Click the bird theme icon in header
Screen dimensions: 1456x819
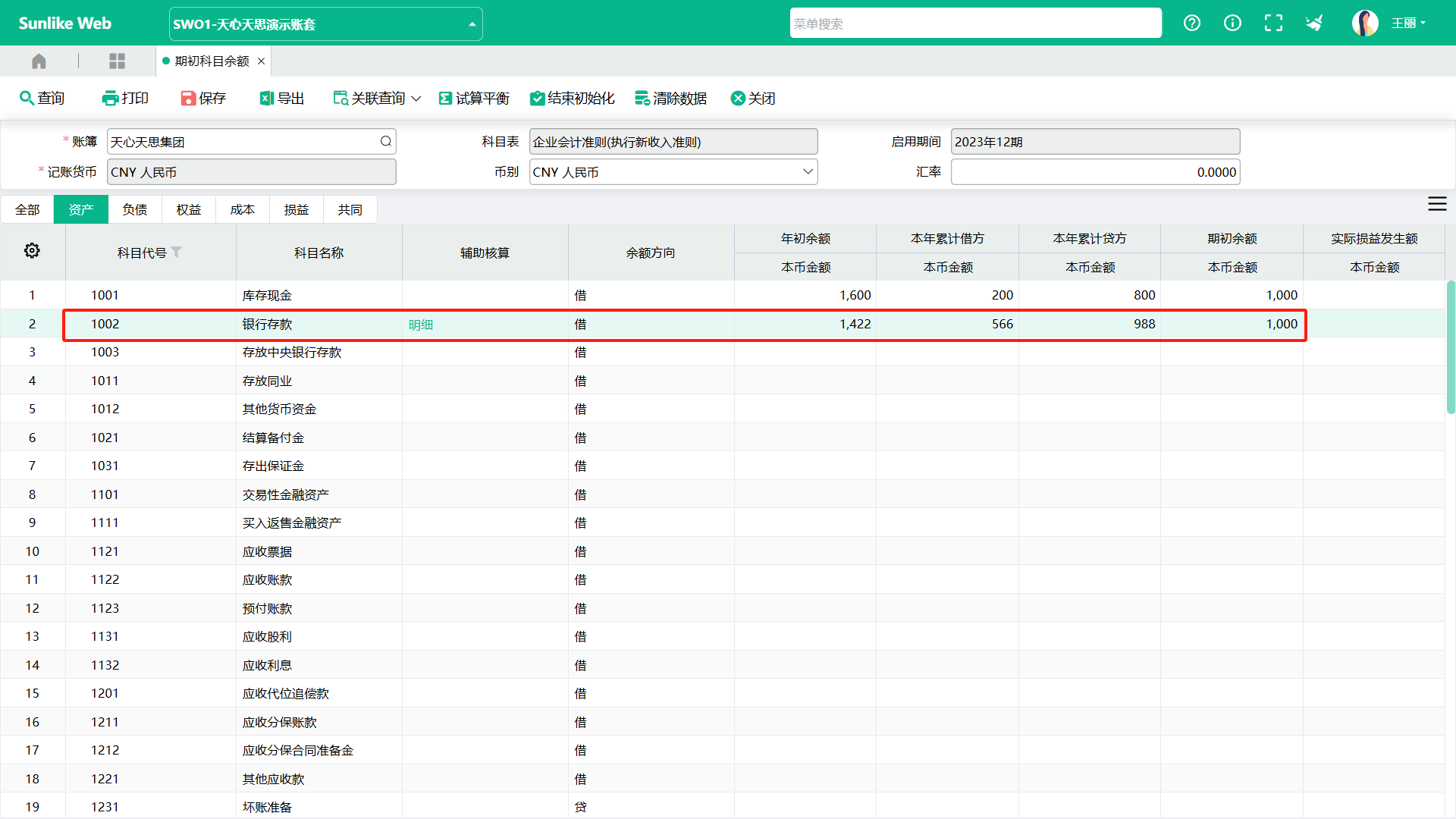pos(1314,23)
